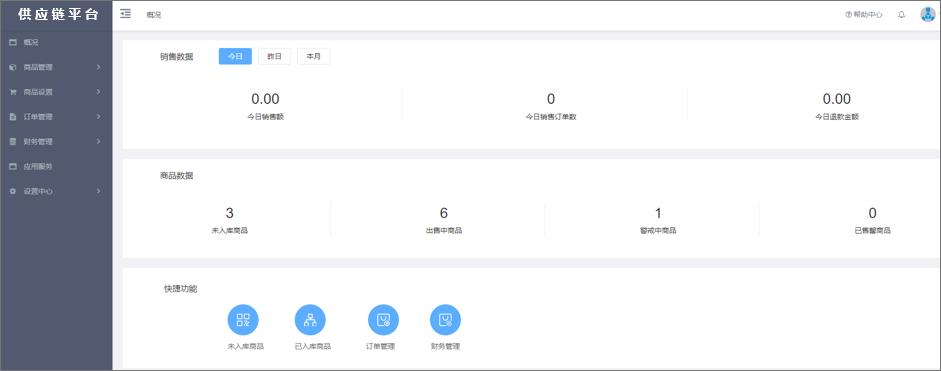Screen dimensions: 942x371
Task: Click the 财务管理 database icon
Action: [13, 142]
